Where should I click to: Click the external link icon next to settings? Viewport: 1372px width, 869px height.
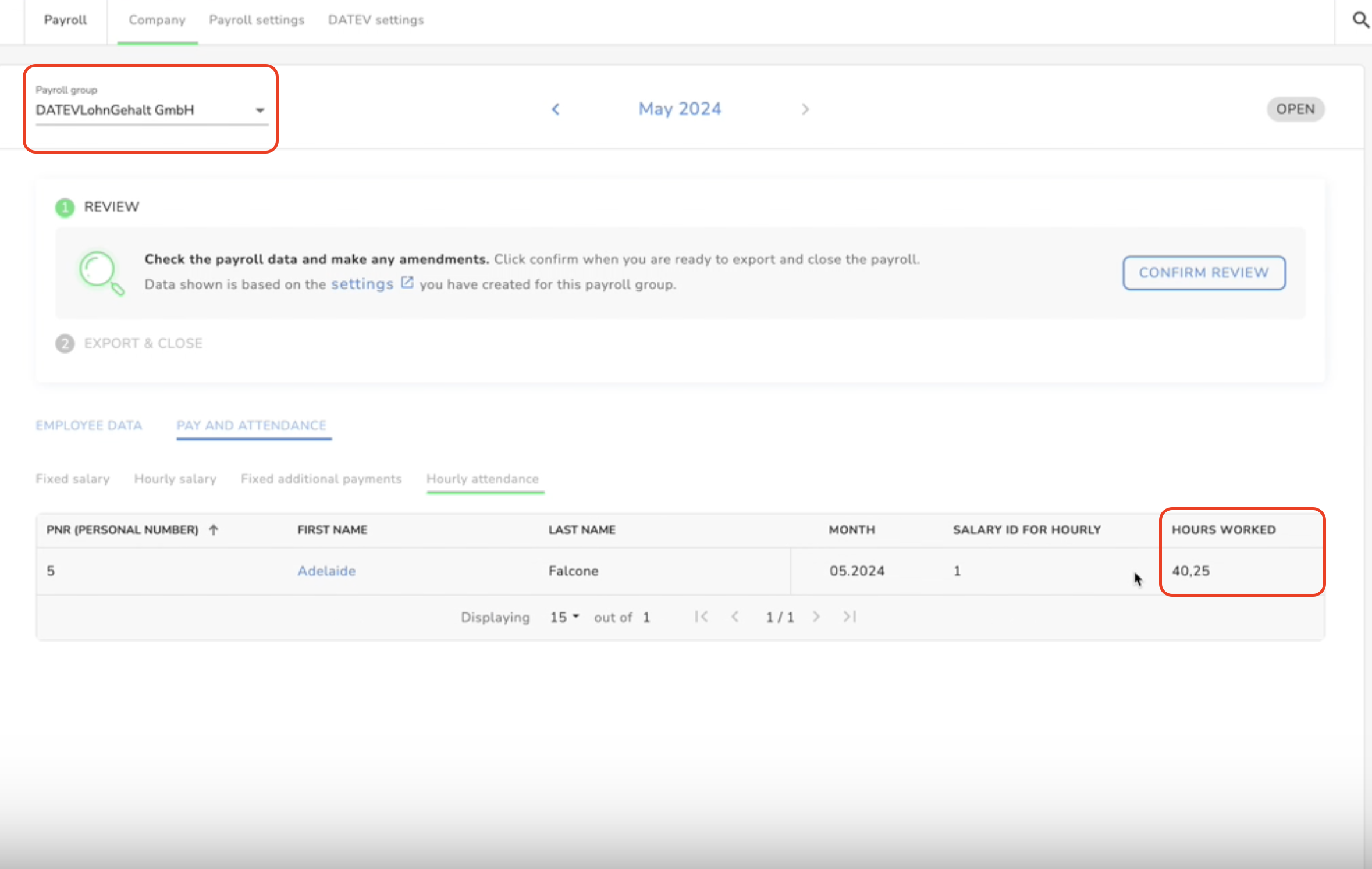[407, 283]
